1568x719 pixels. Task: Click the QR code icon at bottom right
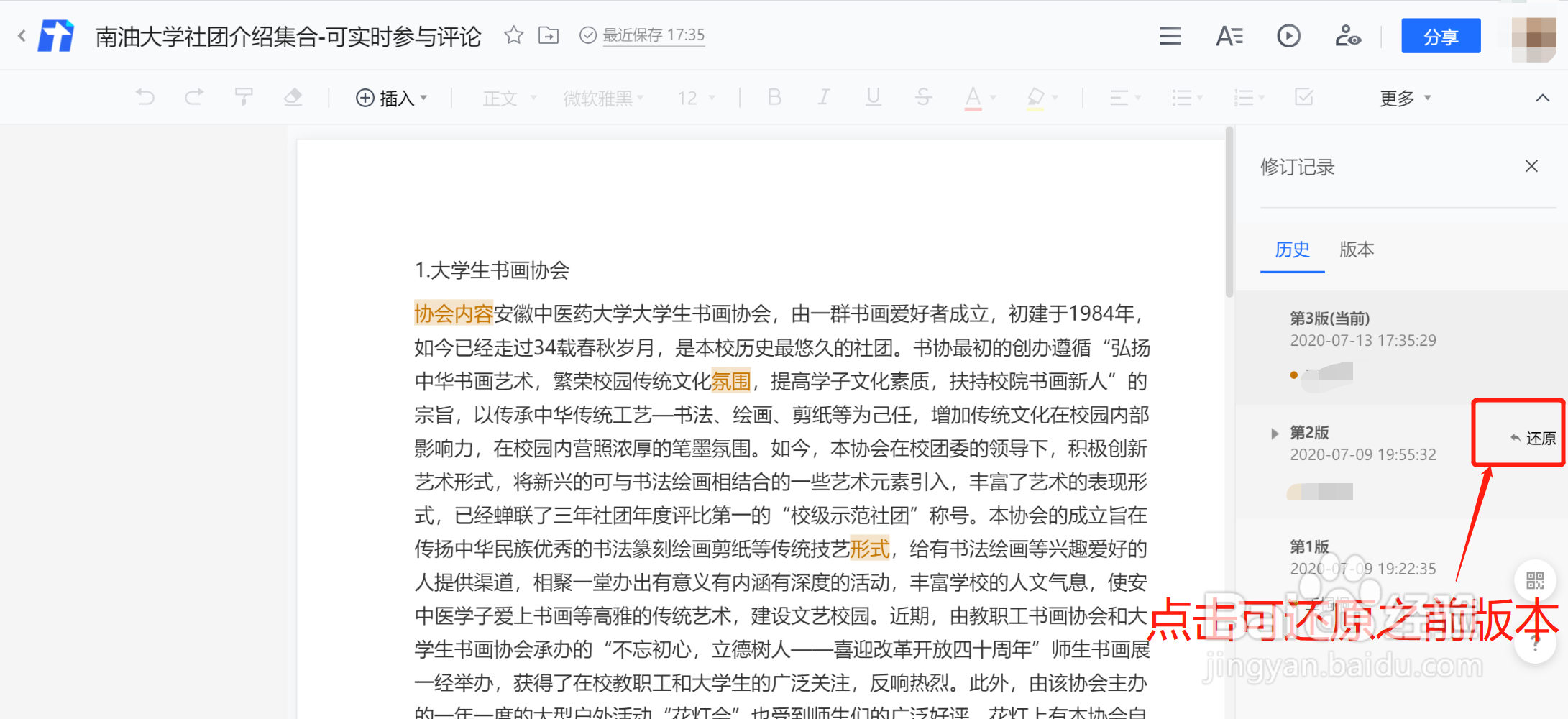pyautogui.click(x=1535, y=580)
